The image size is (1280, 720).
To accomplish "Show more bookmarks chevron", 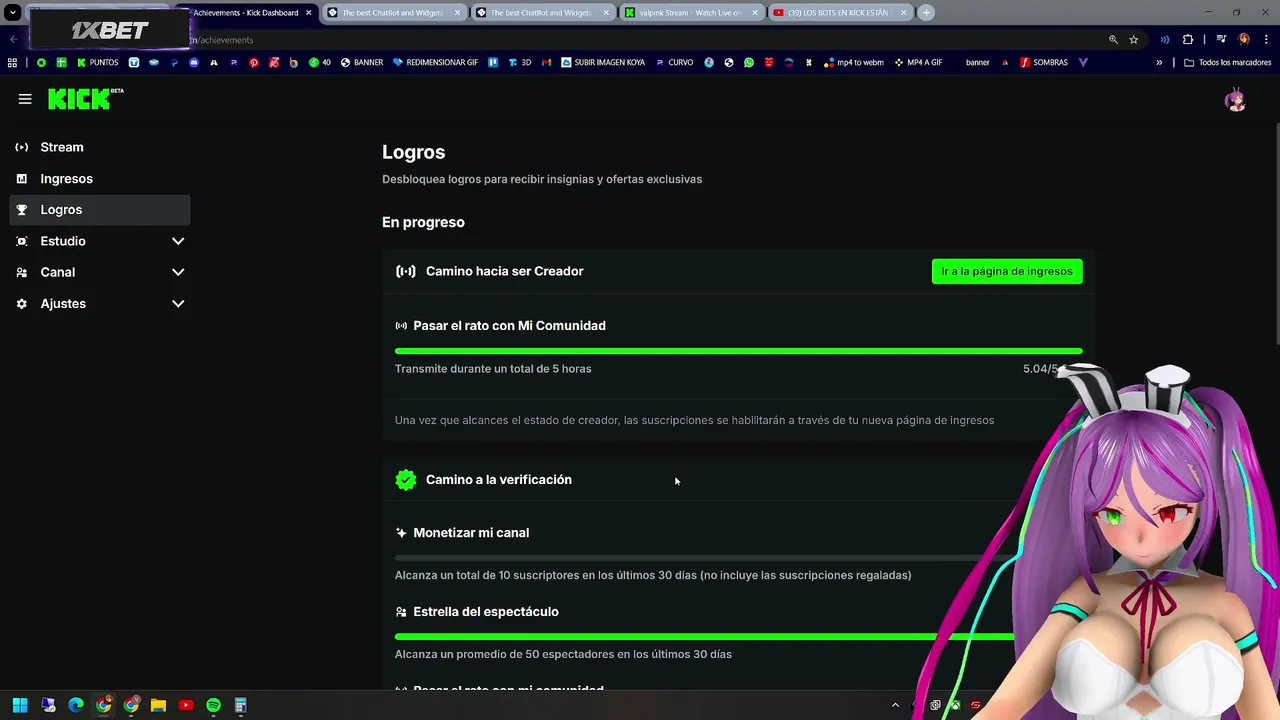I will point(1159,62).
